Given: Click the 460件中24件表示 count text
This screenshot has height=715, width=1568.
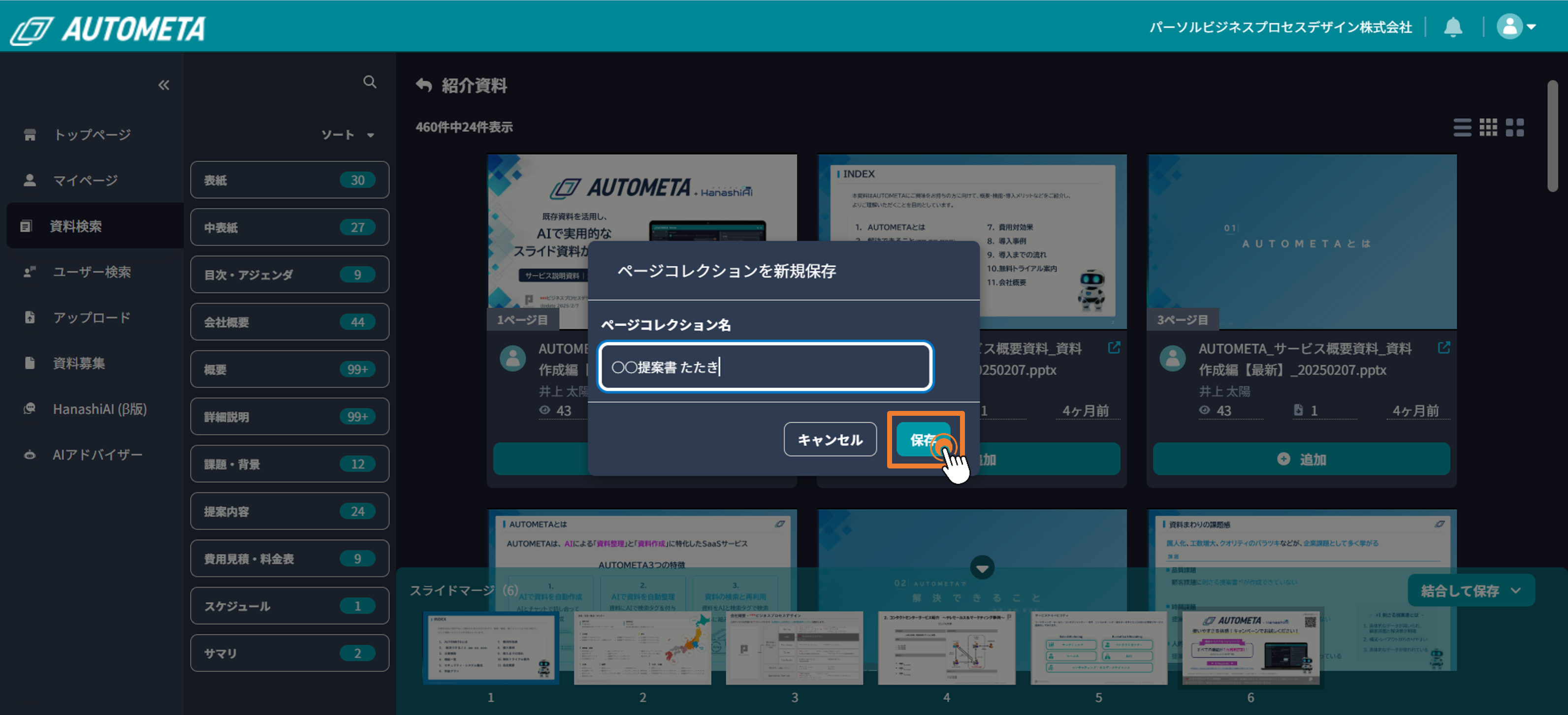Looking at the screenshot, I should coord(464,126).
